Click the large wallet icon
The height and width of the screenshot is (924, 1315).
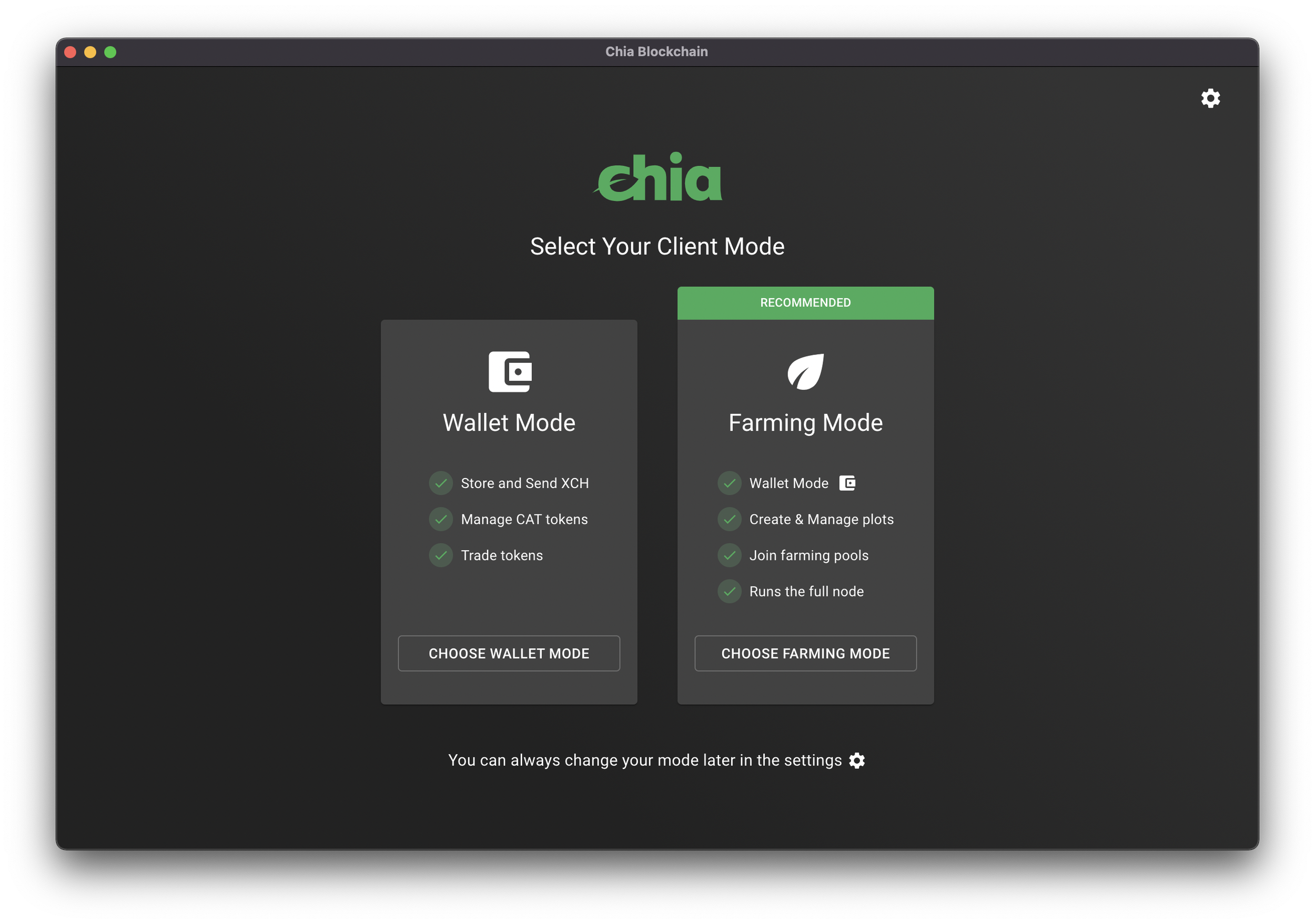[509, 372]
